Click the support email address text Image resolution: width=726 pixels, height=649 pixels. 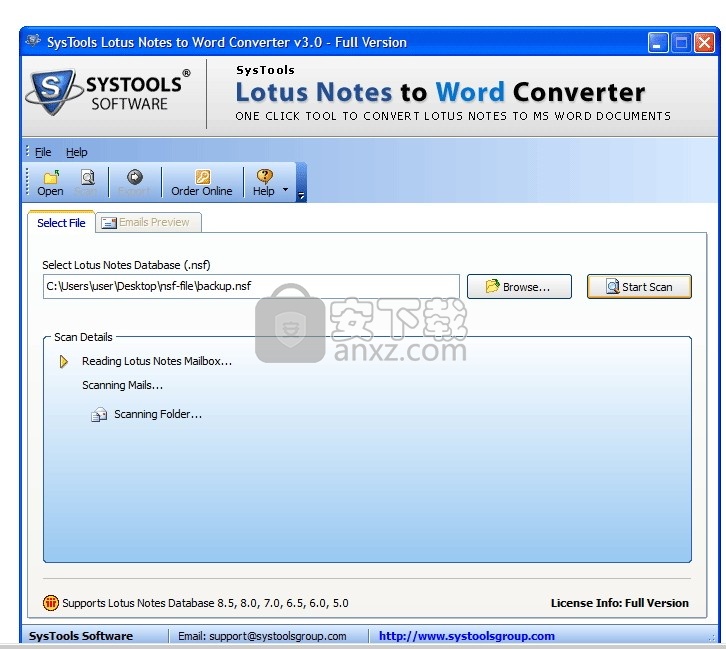278,636
